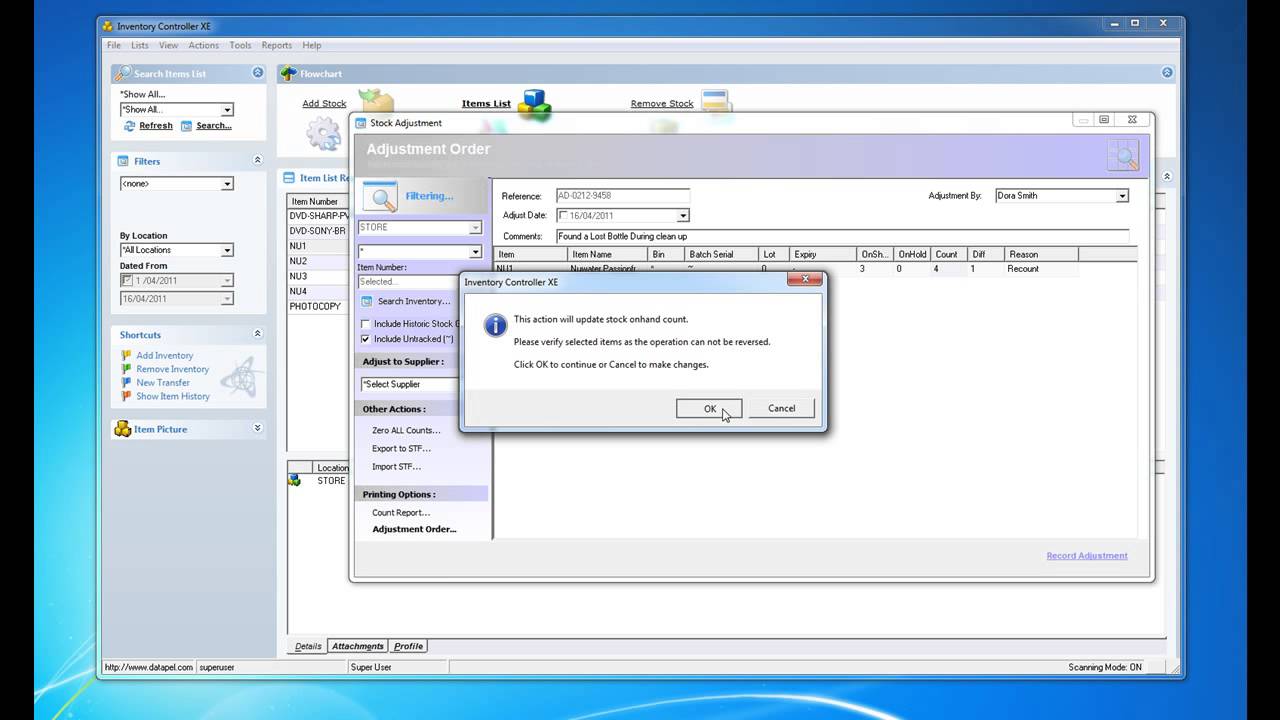The height and width of the screenshot is (720, 1280).
Task: Collapse the Filters panel
Action: pos(258,160)
